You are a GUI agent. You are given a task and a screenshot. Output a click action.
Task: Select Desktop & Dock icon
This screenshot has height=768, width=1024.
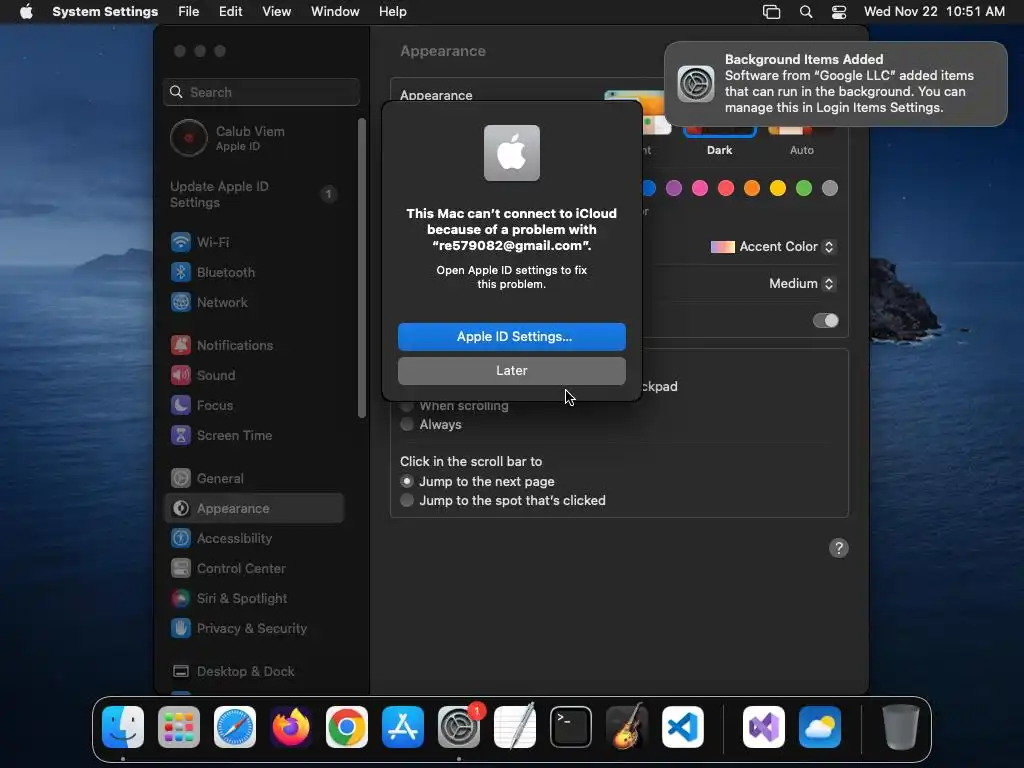click(x=181, y=671)
